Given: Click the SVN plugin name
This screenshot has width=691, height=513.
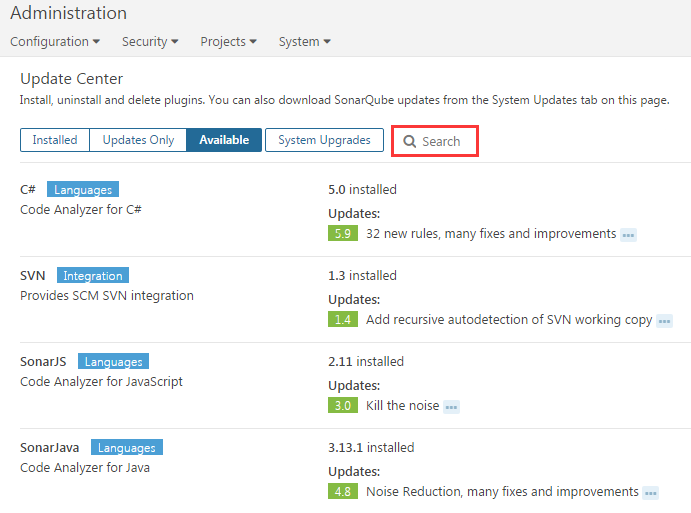Looking at the screenshot, I should (33, 275).
